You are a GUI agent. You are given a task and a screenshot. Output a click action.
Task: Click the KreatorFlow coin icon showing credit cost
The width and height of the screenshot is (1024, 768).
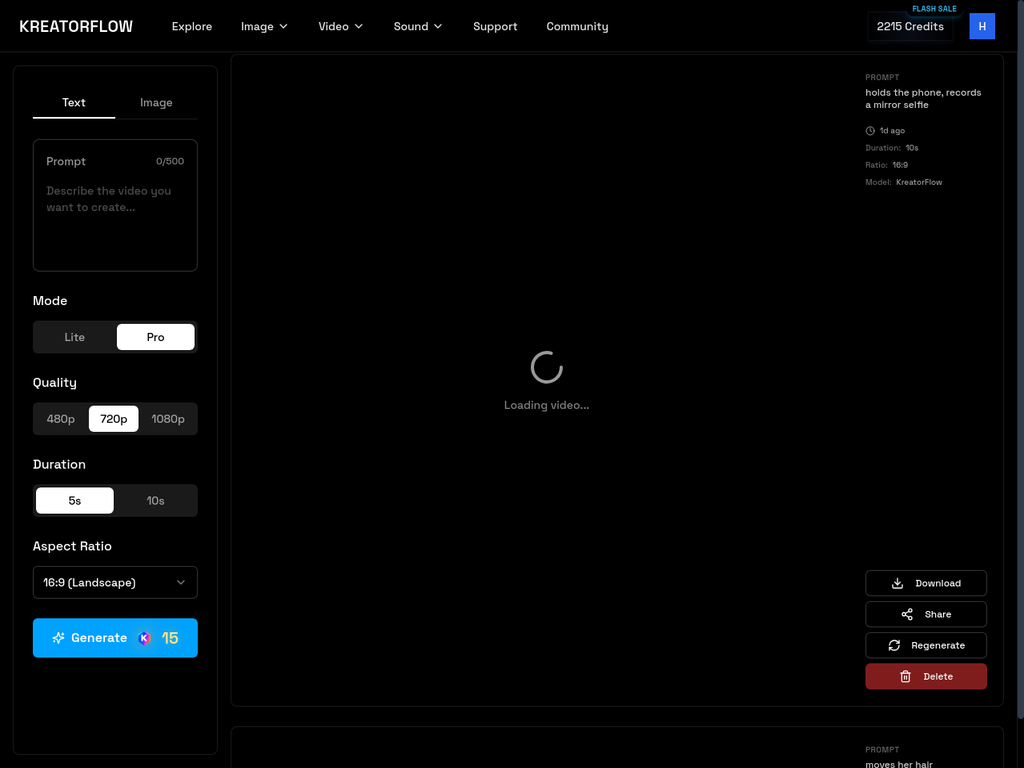[x=145, y=638]
